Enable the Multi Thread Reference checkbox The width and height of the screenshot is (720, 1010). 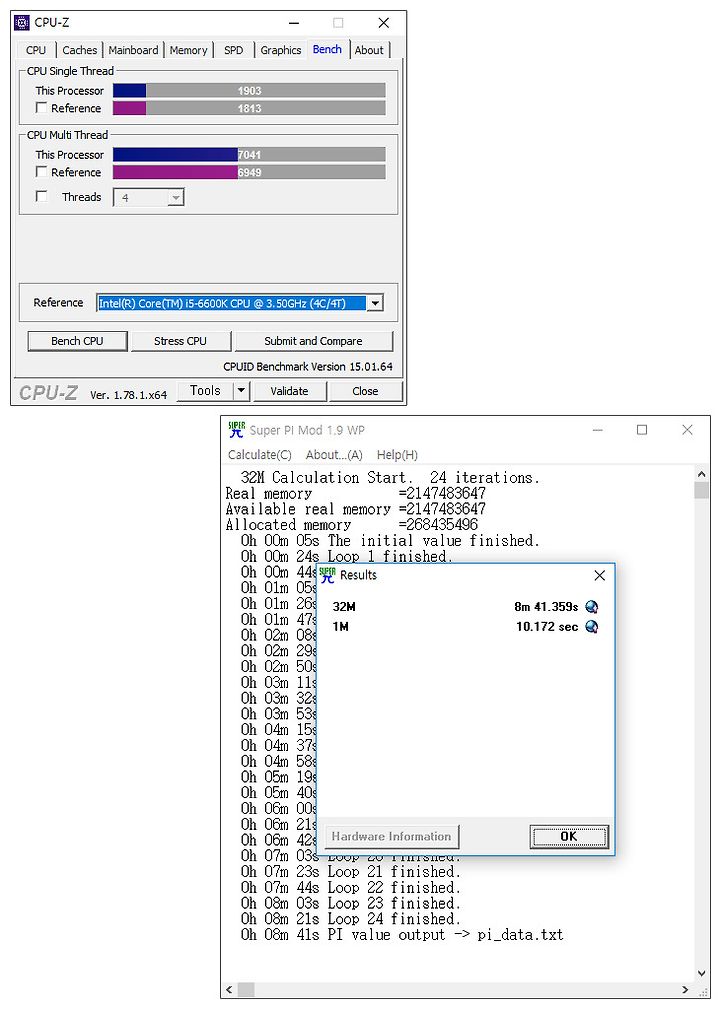pyautogui.click(x=41, y=171)
